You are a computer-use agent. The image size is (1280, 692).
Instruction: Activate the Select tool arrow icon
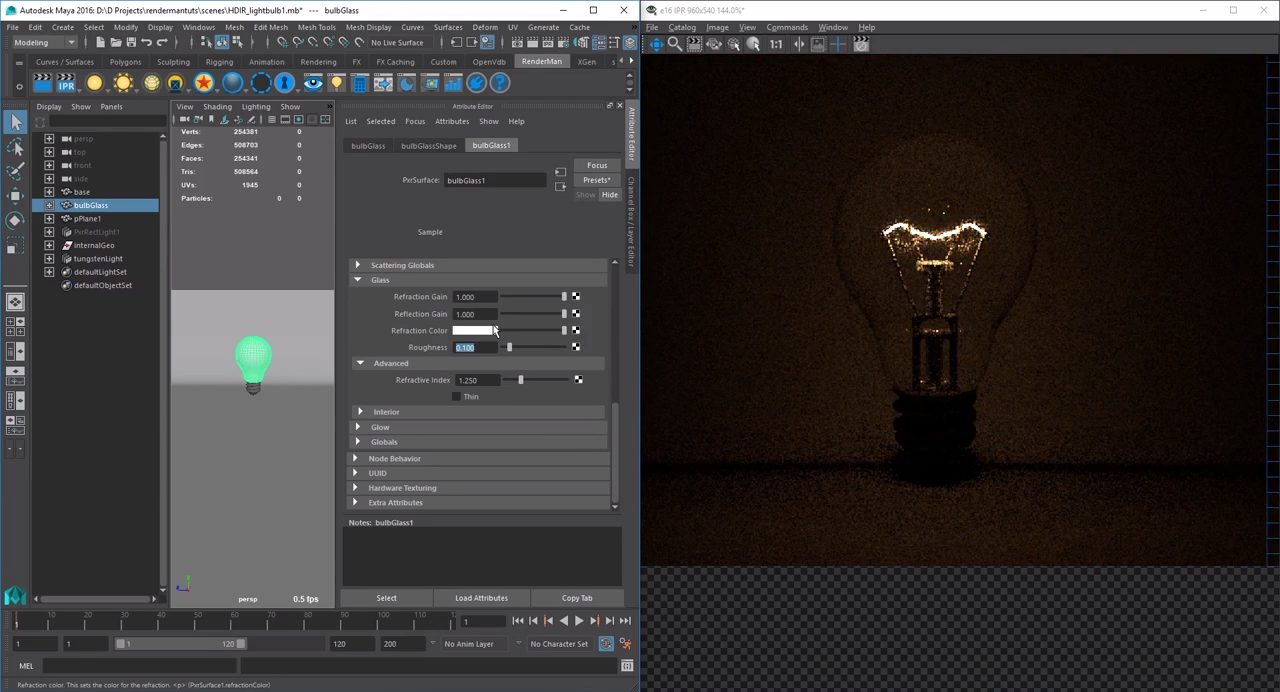[16, 122]
